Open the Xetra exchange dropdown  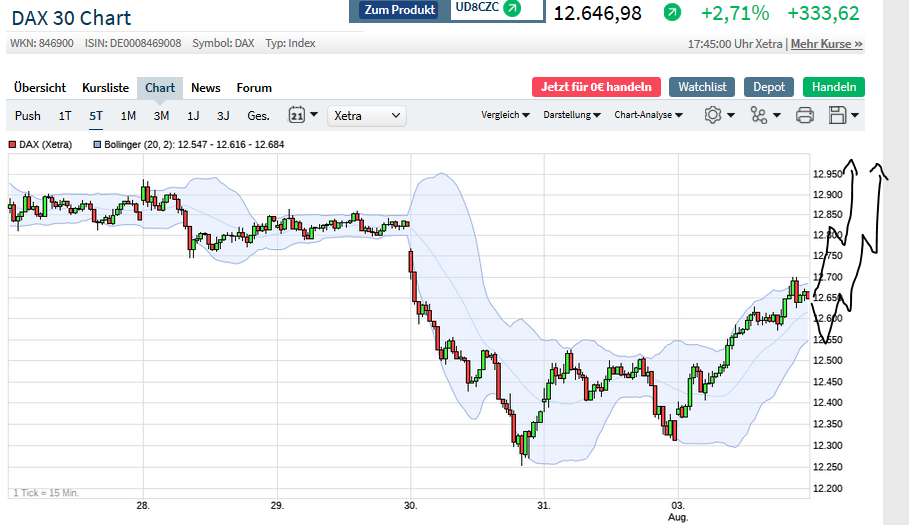click(x=367, y=116)
